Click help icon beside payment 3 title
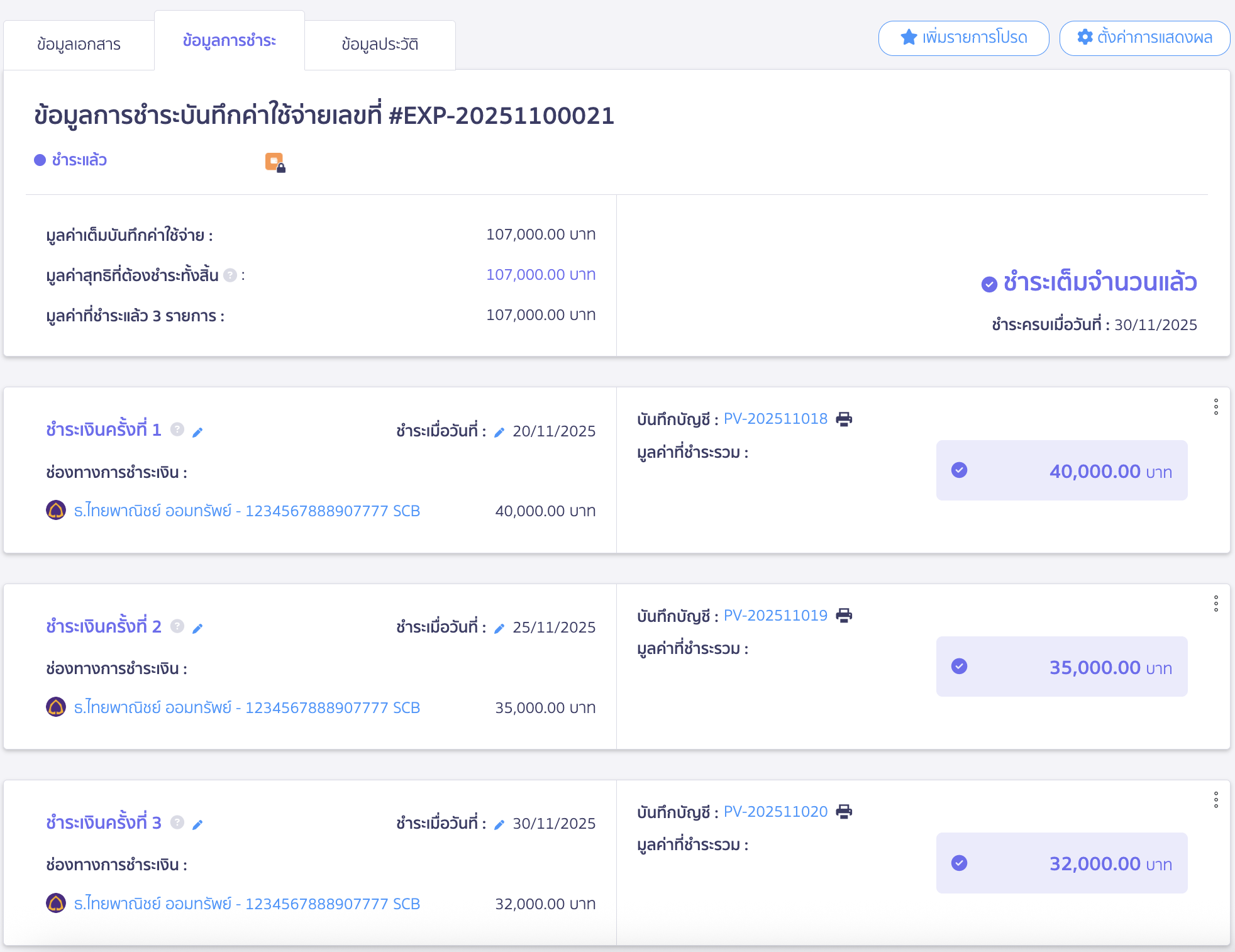Image resolution: width=1235 pixels, height=952 pixels. coord(177,822)
